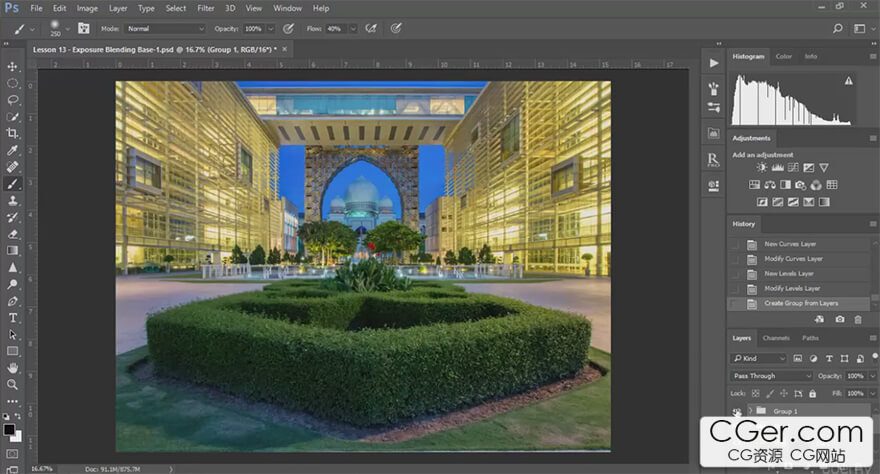Open the tool preset picker arrow

point(32,29)
